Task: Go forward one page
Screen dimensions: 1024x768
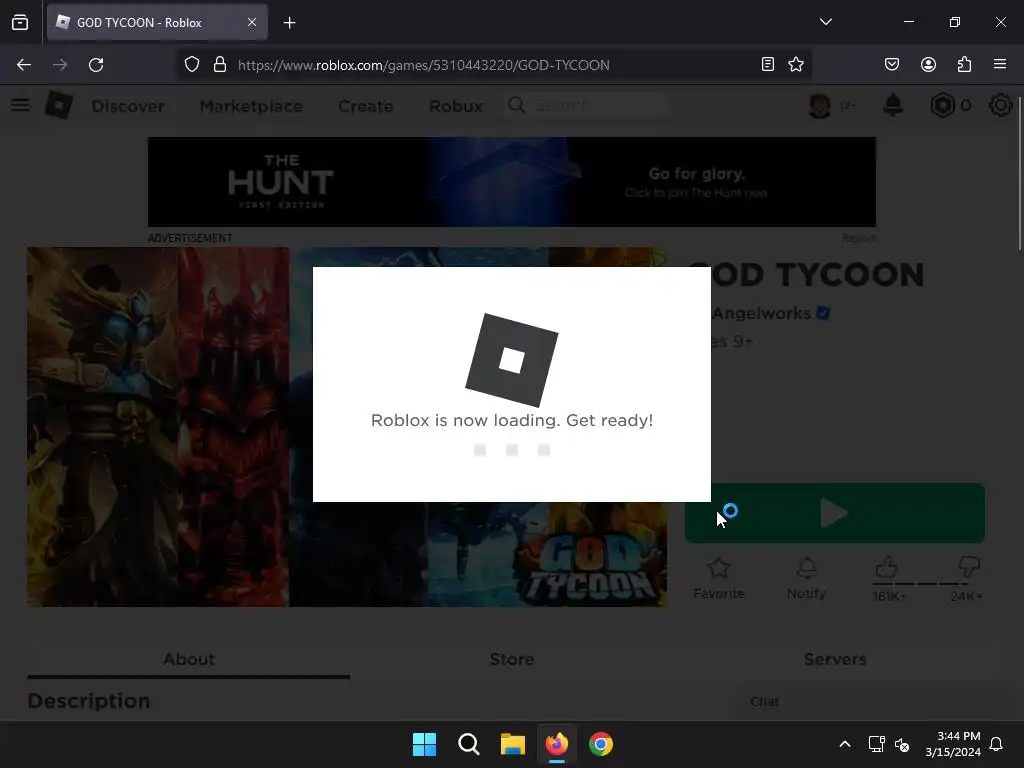Action: (60, 65)
